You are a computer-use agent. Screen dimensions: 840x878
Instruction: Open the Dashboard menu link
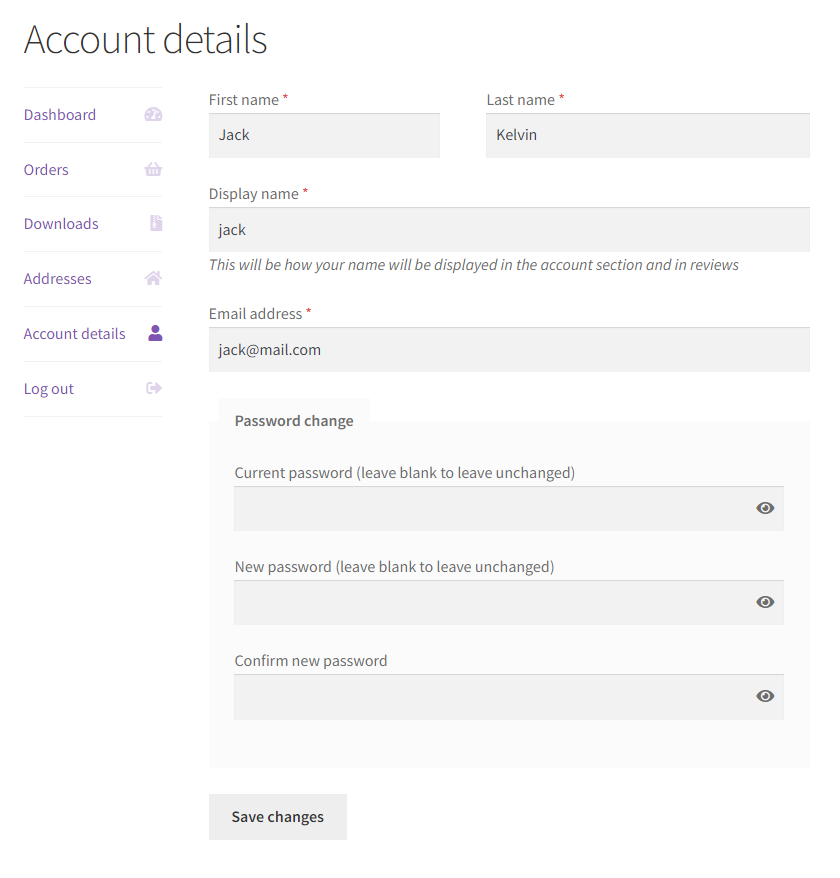pos(60,115)
